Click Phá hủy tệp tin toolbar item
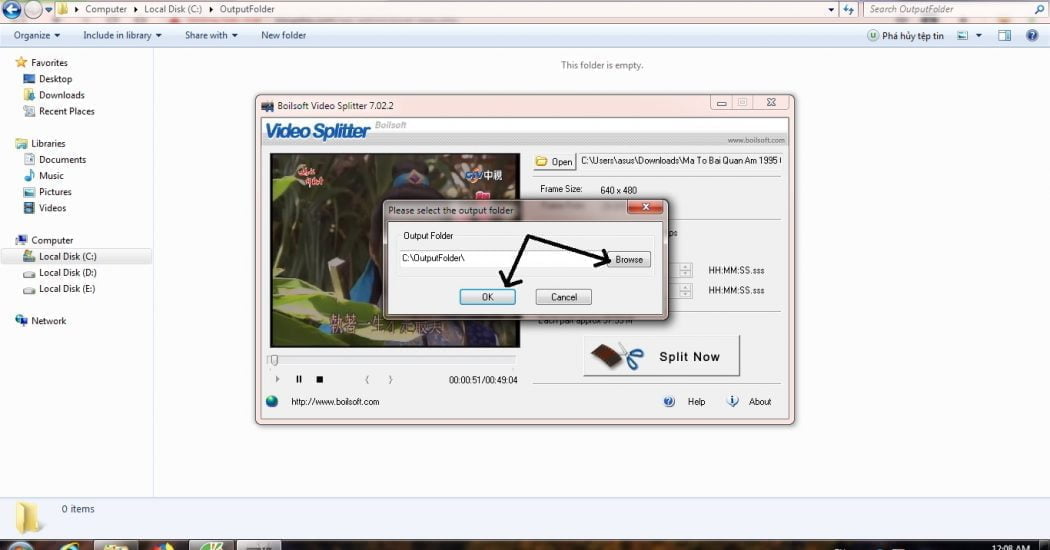 [x=905, y=36]
